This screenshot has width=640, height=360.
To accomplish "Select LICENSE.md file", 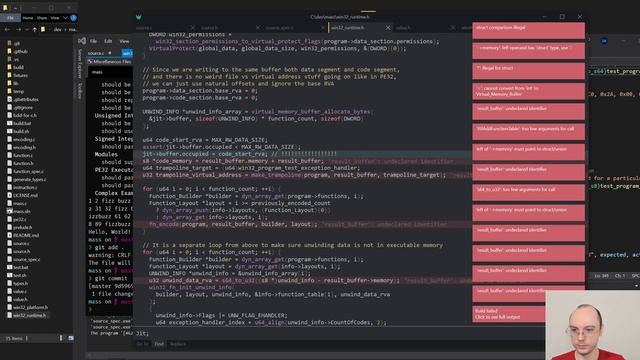I will [x=22, y=196].
